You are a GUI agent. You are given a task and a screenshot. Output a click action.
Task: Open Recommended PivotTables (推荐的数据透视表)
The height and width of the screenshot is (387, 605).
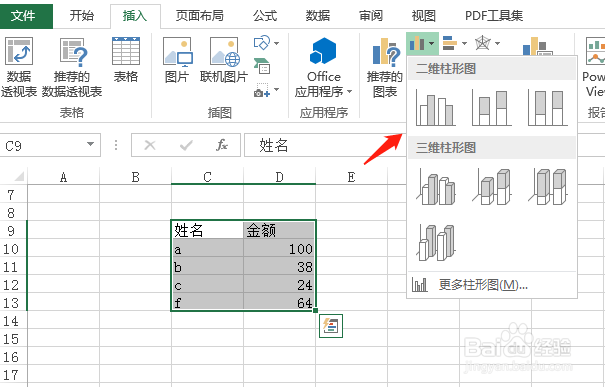click(x=72, y=68)
